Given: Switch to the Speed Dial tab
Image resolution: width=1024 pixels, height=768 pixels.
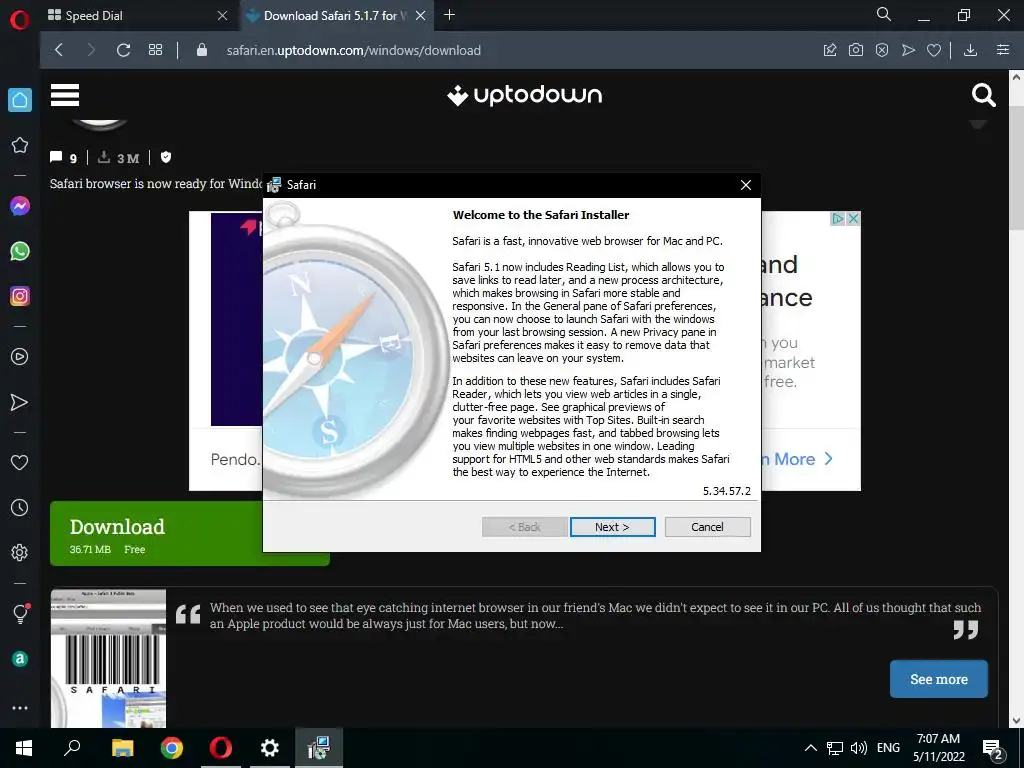Looking at the screenshot, I should 138,16.
